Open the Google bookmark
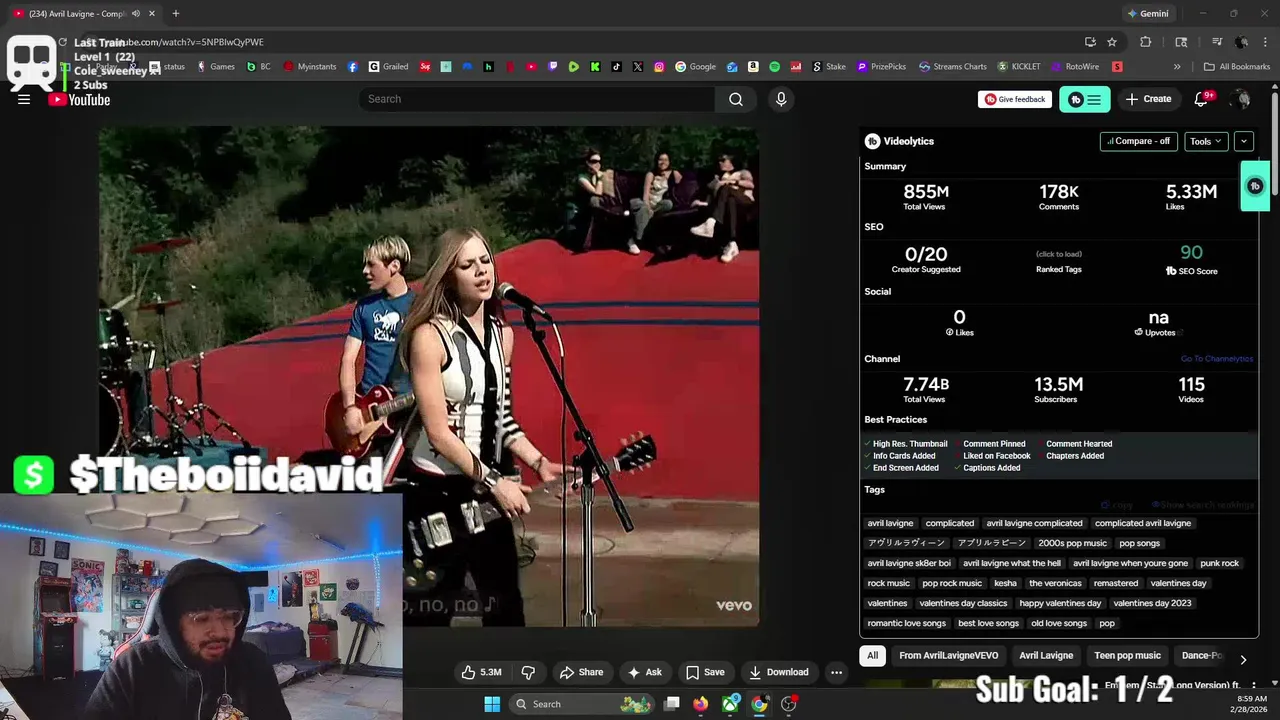 (x=696, y=67)
